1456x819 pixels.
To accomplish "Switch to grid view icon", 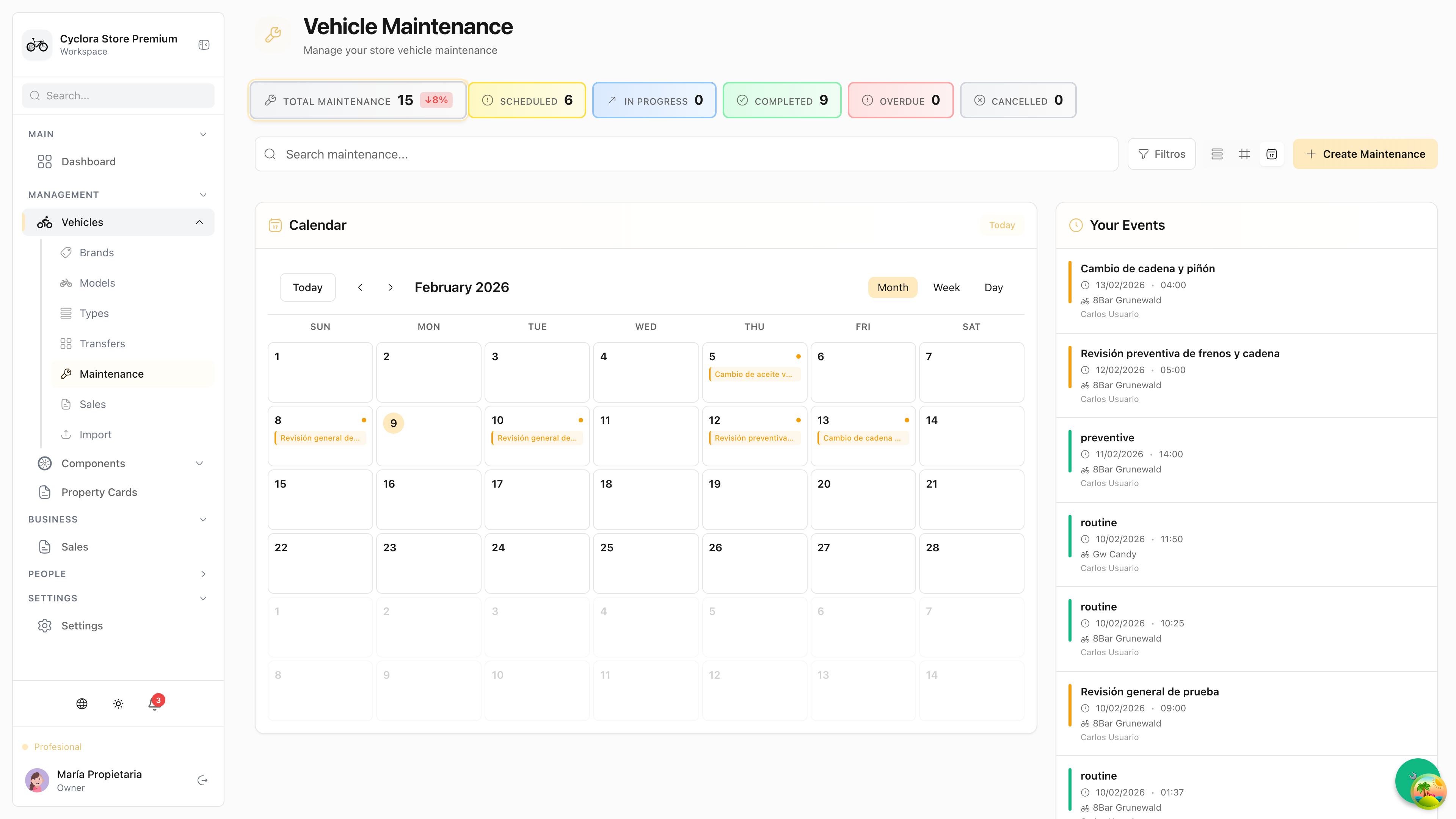I will [1244, 154].
